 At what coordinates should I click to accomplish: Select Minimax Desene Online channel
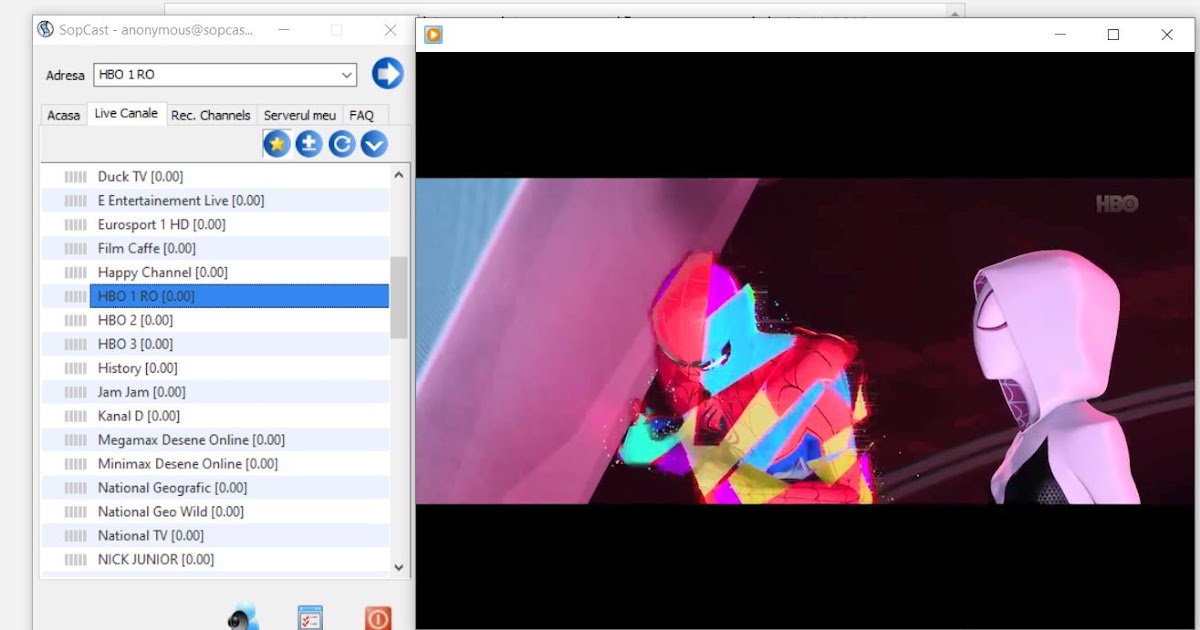[x=188, y=464]
